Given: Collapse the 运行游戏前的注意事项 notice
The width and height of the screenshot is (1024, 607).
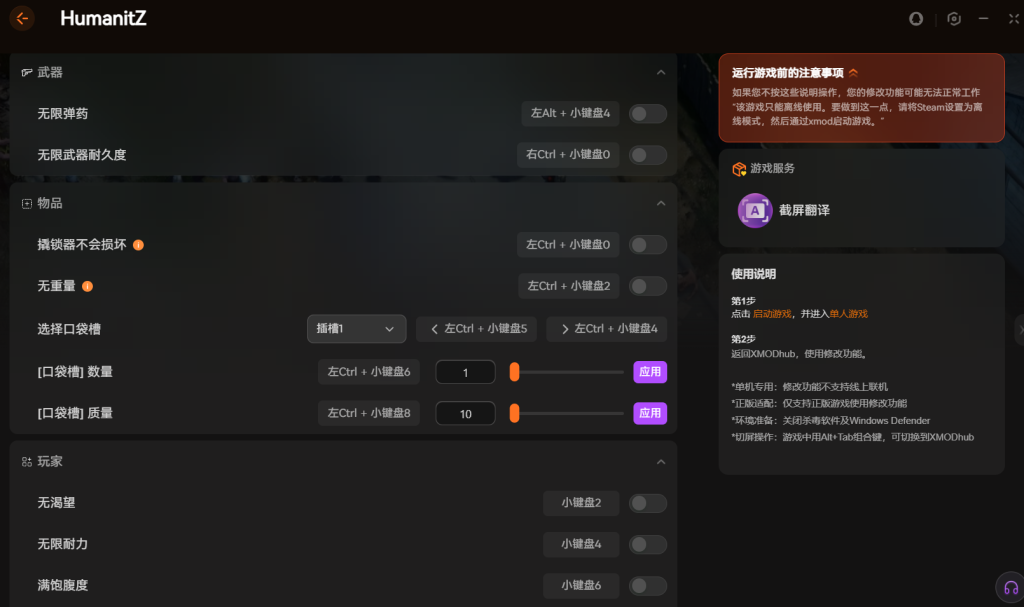Looking at the screenshot, I should coord(853,73).
